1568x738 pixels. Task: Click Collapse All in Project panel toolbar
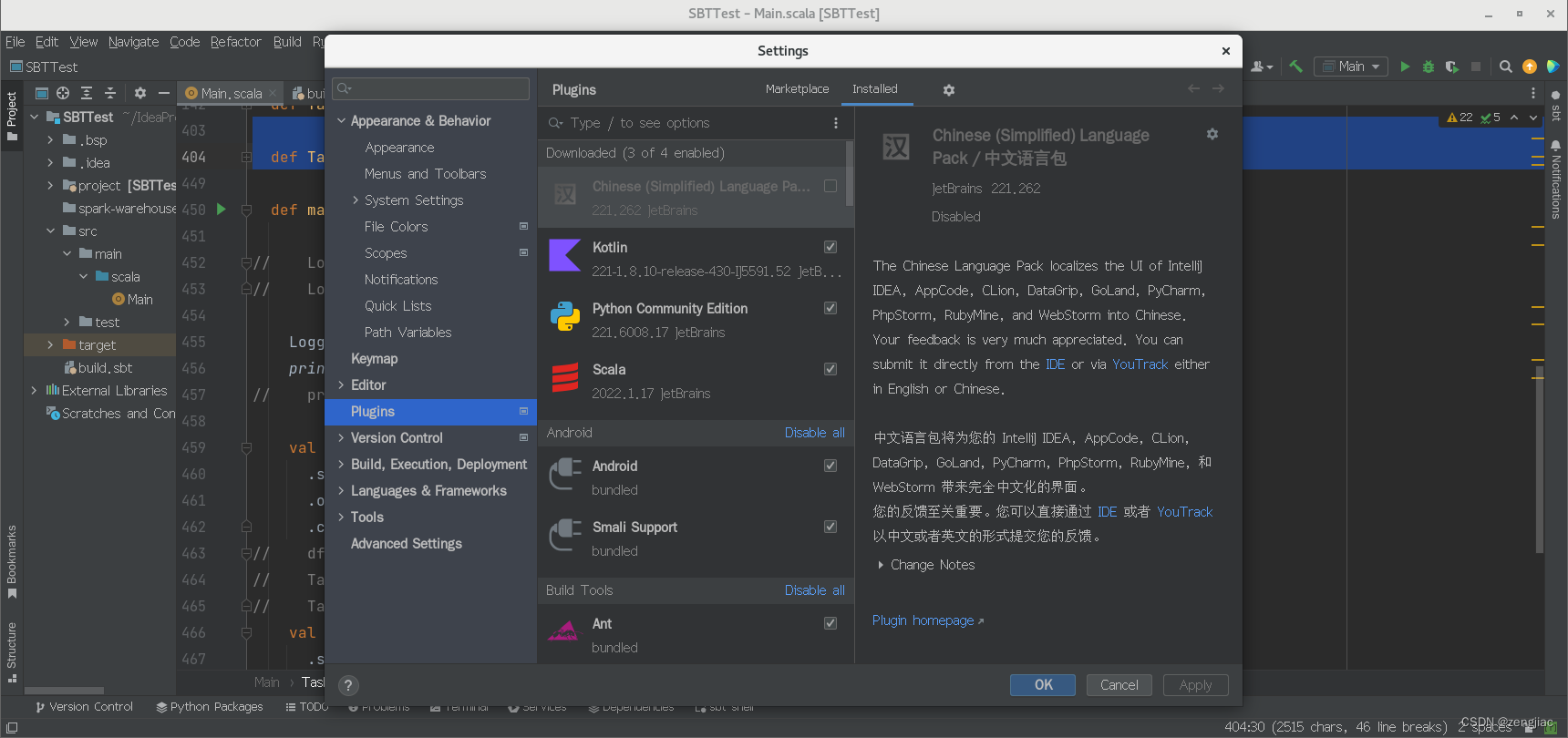tap(110, 93)
